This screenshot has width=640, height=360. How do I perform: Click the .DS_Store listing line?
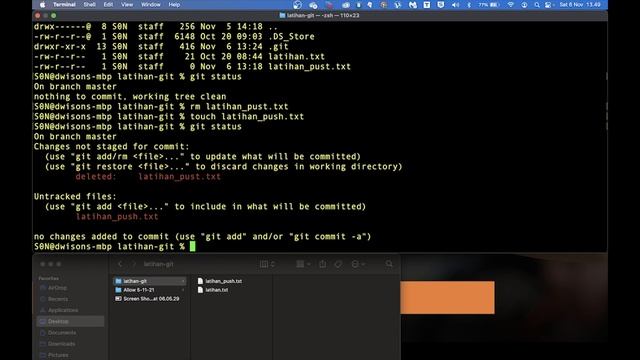[x=174, y=37]
